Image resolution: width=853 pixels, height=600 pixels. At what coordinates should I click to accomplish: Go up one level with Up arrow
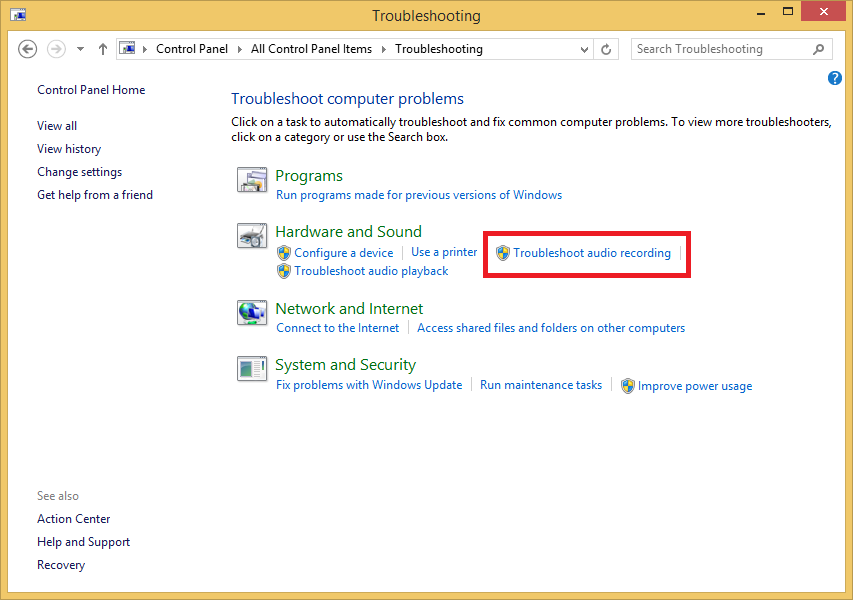pyautogui.click(x=103, y=49)
